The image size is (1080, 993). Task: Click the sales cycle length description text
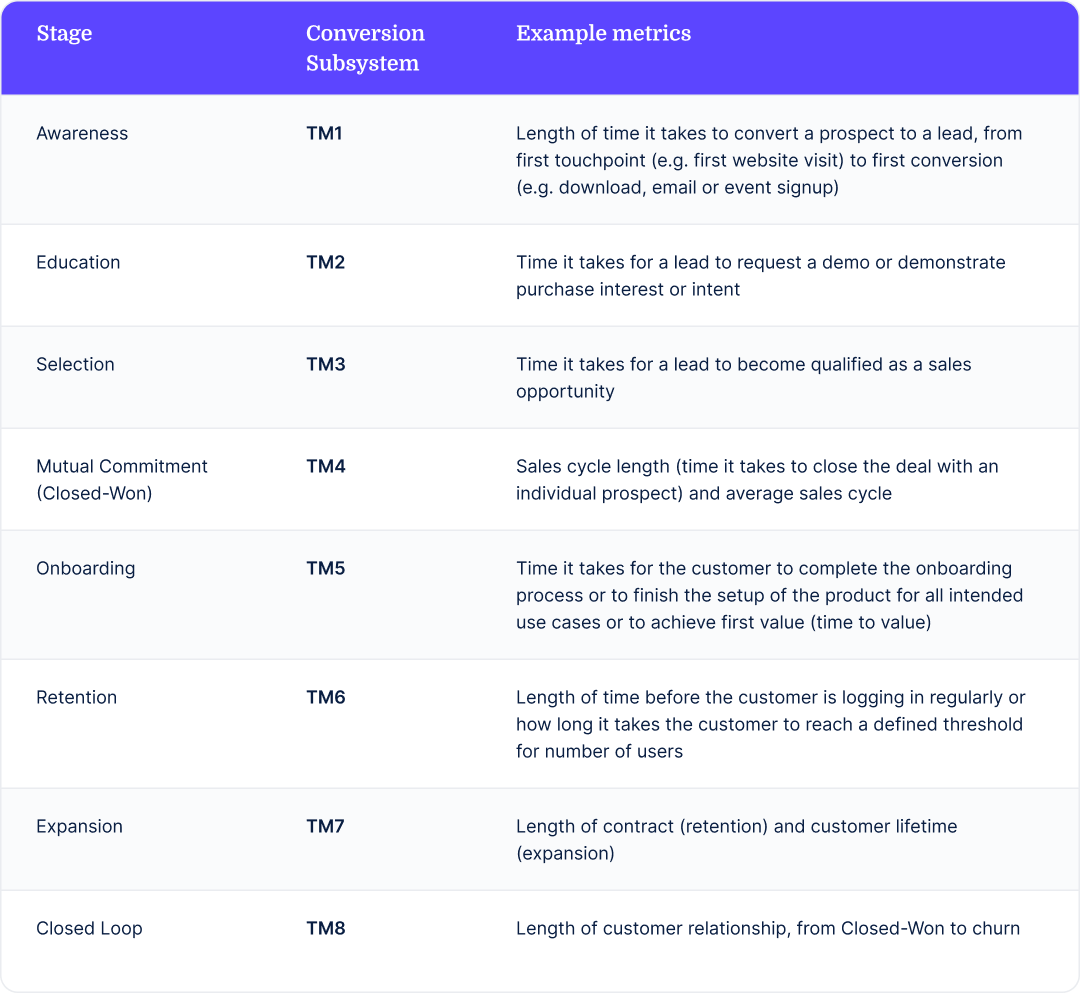click(x=757, y=480)
